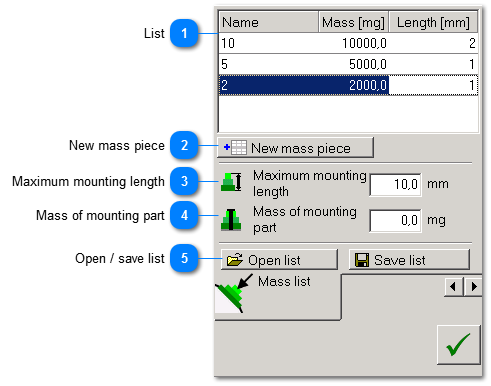The image size is (491, 386).
Task: Confirm with the green checkmark button
Action: (x=459, y=345)
